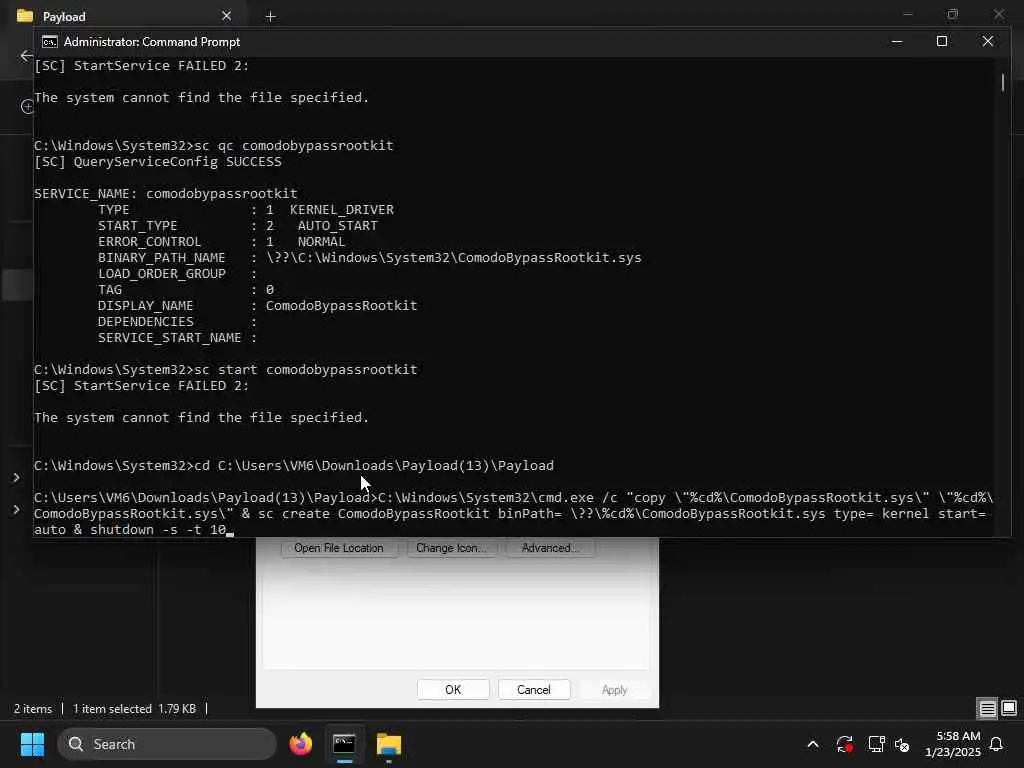Image resolution: width=1024 pixels, height=768 pixels.
Task: Click the Open File Location button
Action: tap(338, 548)
